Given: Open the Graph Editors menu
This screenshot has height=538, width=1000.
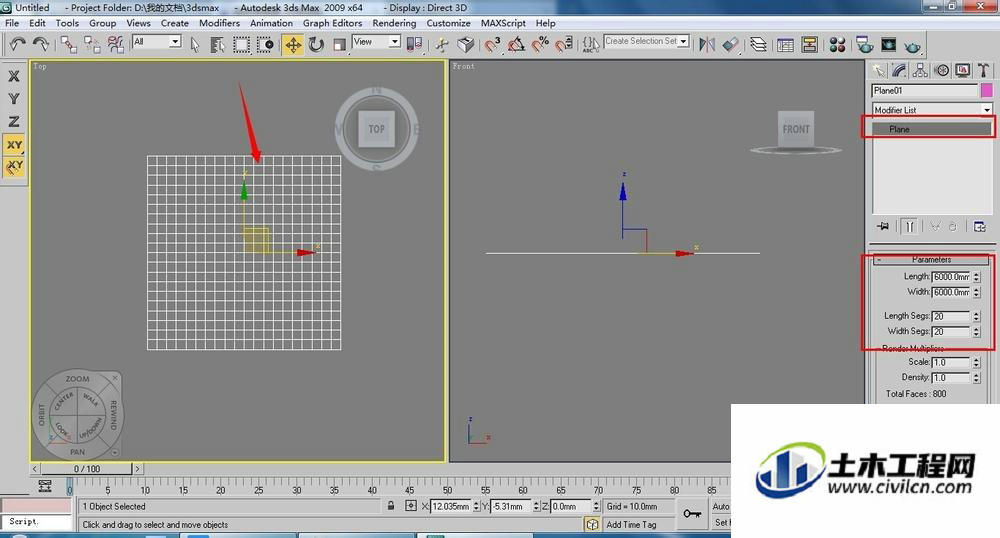Looking at the screenshot, I should (x=332, y=23).
